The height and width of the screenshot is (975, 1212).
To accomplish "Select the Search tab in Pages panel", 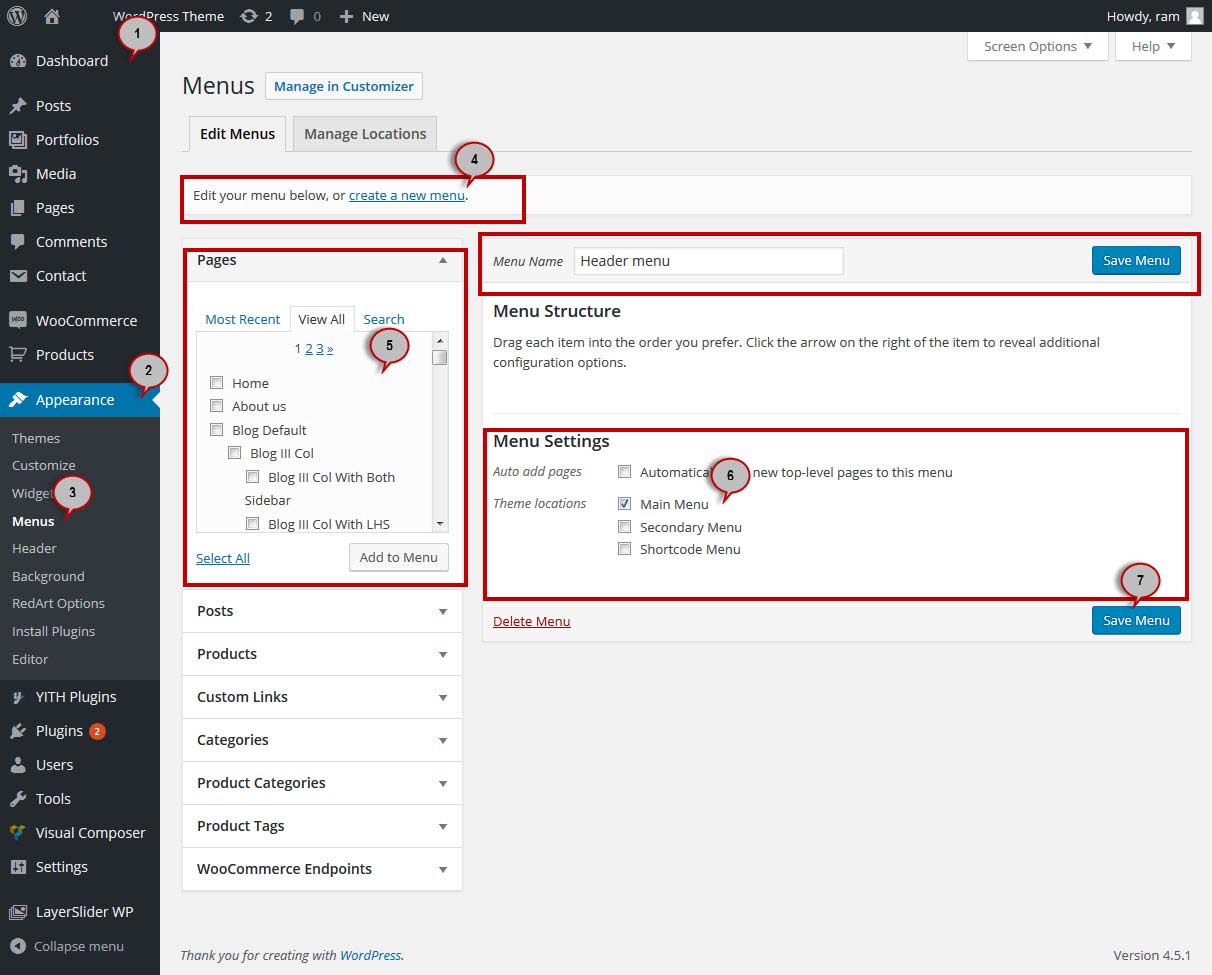I will [384, 319].
